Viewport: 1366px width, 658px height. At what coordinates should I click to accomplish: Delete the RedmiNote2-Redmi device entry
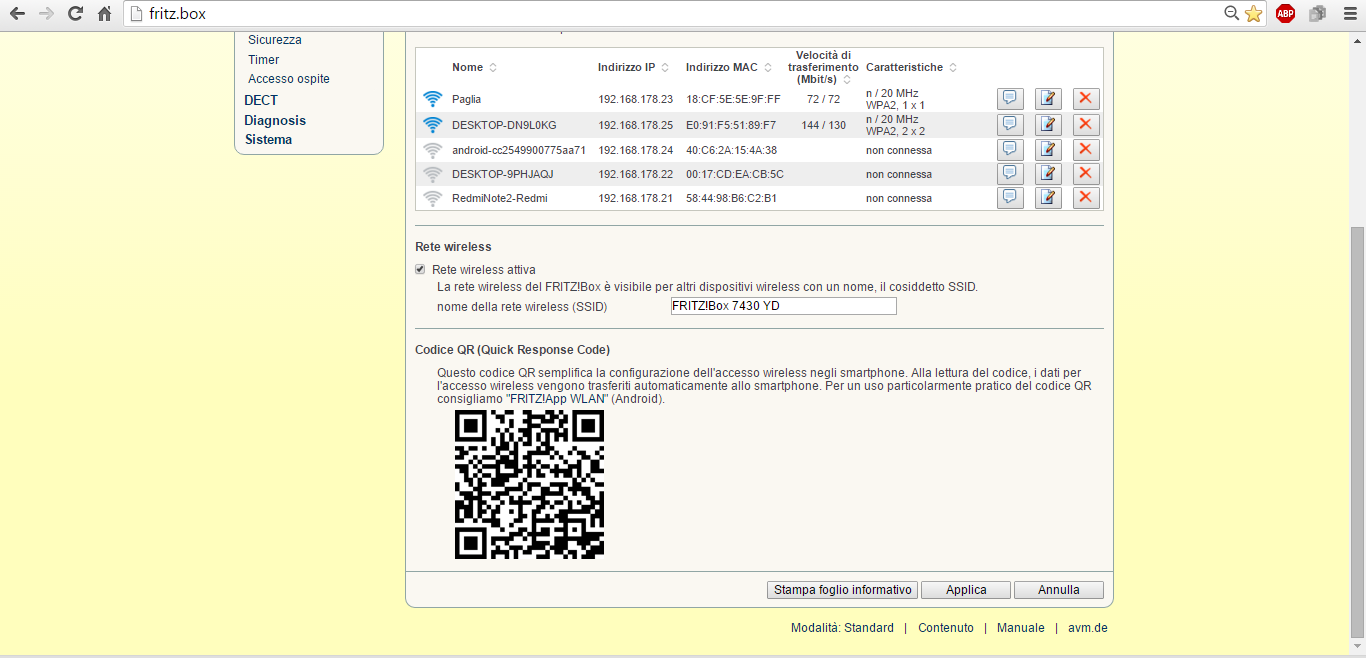(1086, 198)
